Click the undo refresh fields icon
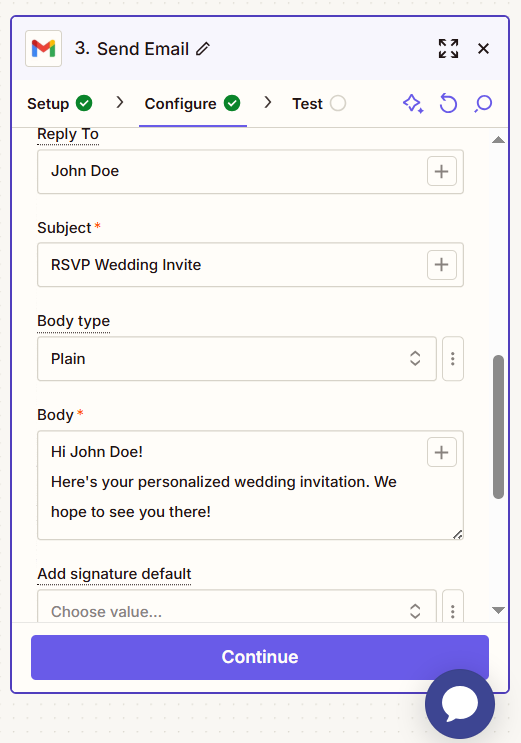Image resolution: width=521 pixels, height=743 pixels. tap(448, 103)
